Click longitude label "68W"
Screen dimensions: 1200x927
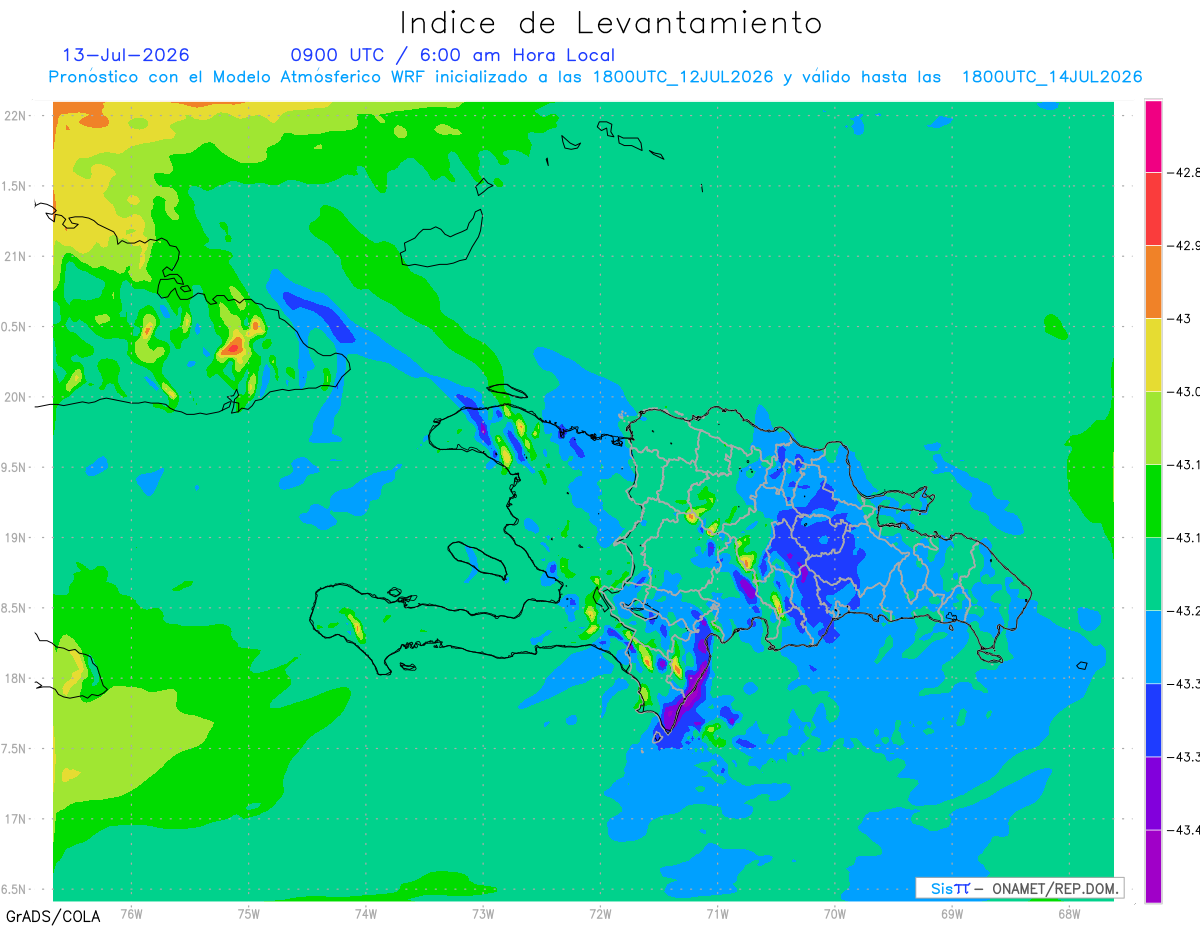point(1069,913)
